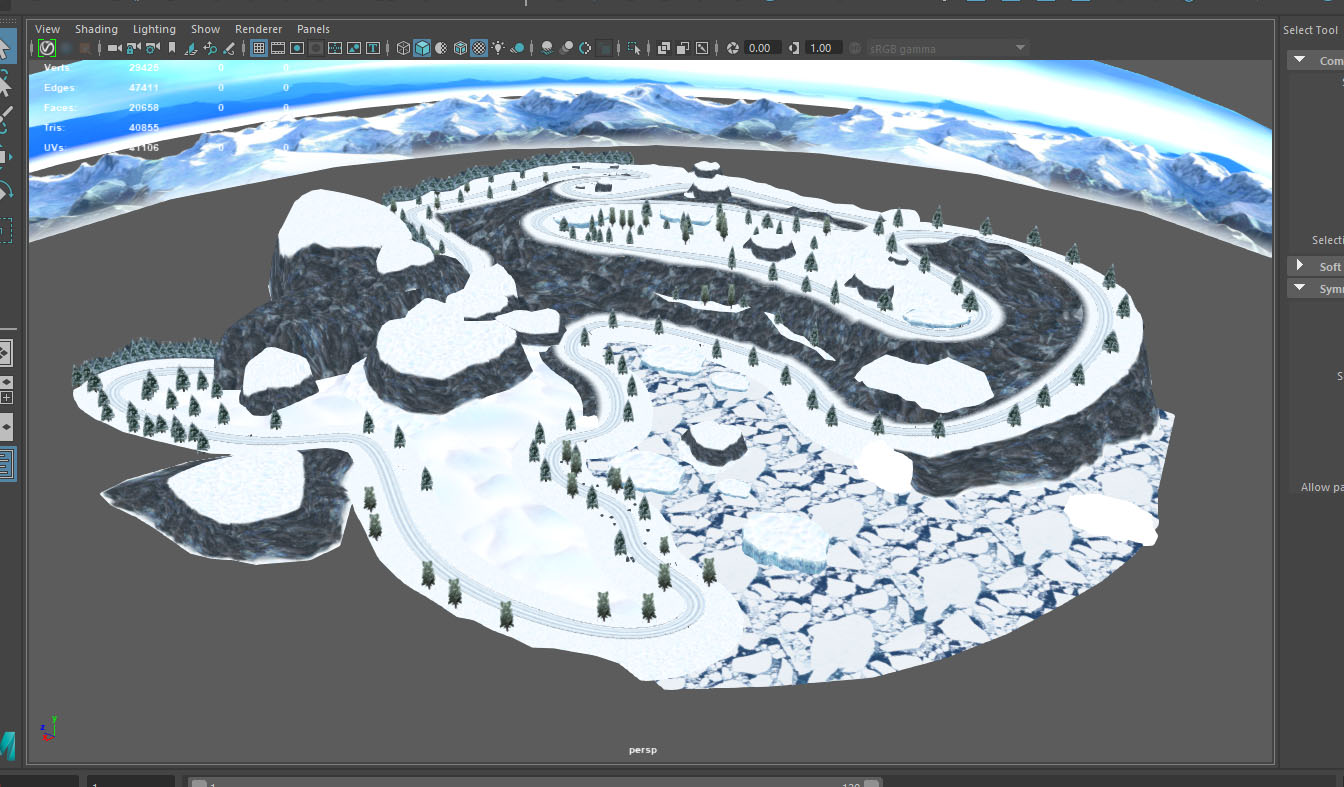Click the Gamma value field showing 1.00
The image size is (1344, 787).
click(820, 48)
